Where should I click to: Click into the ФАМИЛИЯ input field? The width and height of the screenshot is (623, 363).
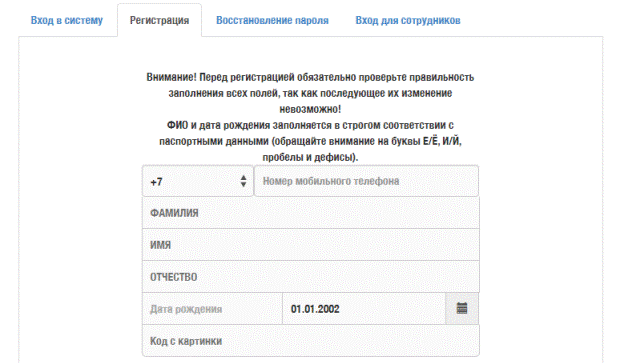[311, 213]
